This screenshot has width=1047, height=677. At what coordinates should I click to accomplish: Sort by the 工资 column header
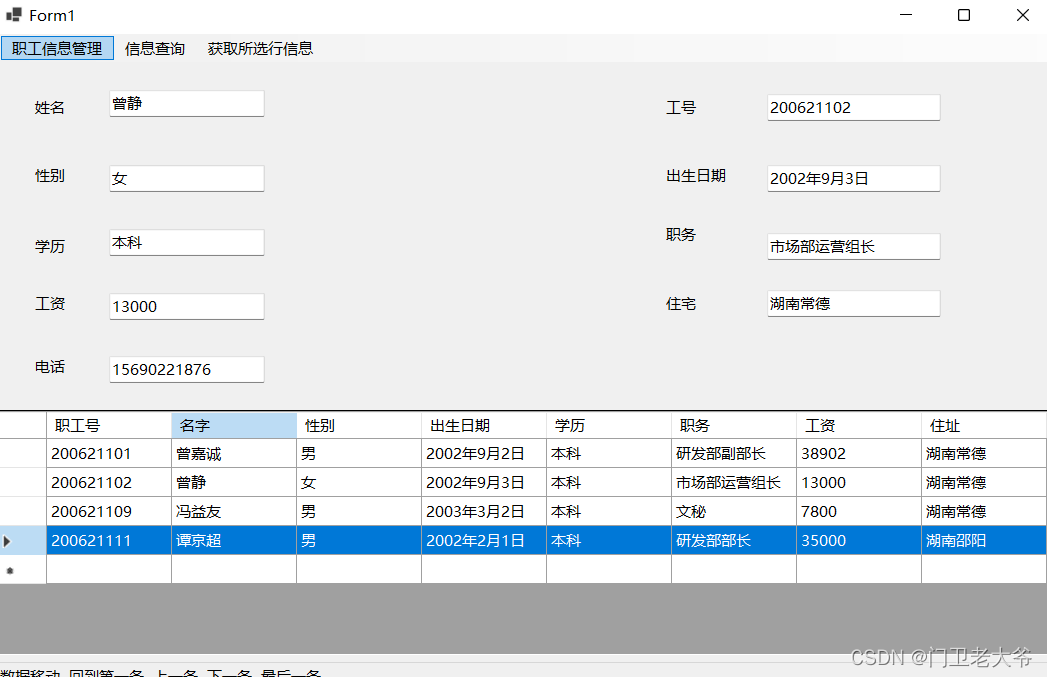[x=858, y=425]
